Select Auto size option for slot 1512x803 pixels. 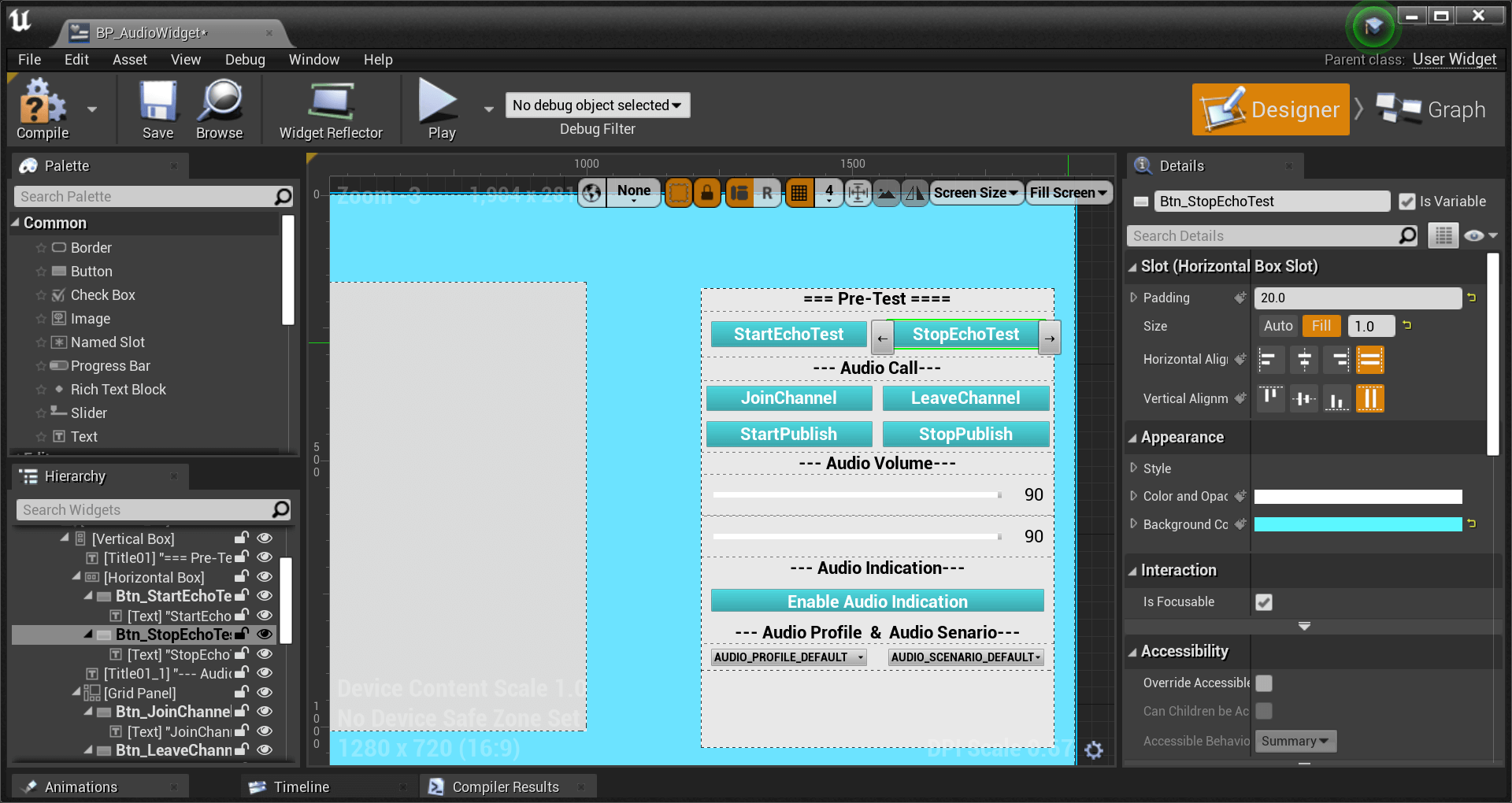(1278, 326)
